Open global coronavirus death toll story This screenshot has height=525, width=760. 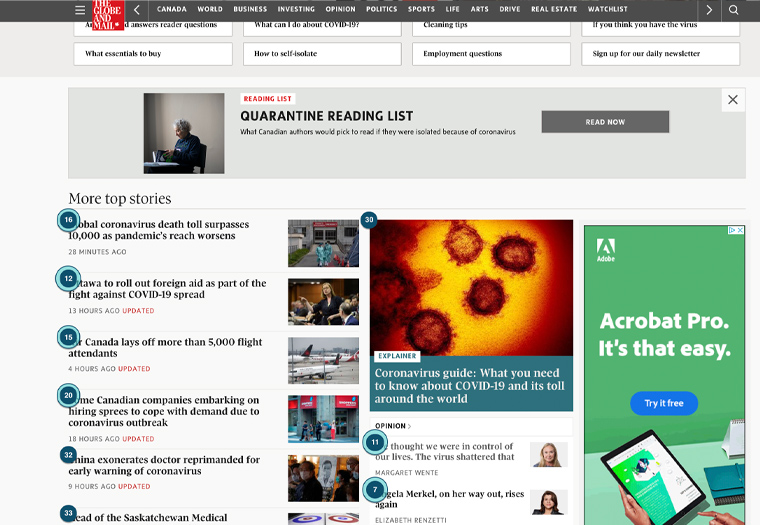(158, 230)
